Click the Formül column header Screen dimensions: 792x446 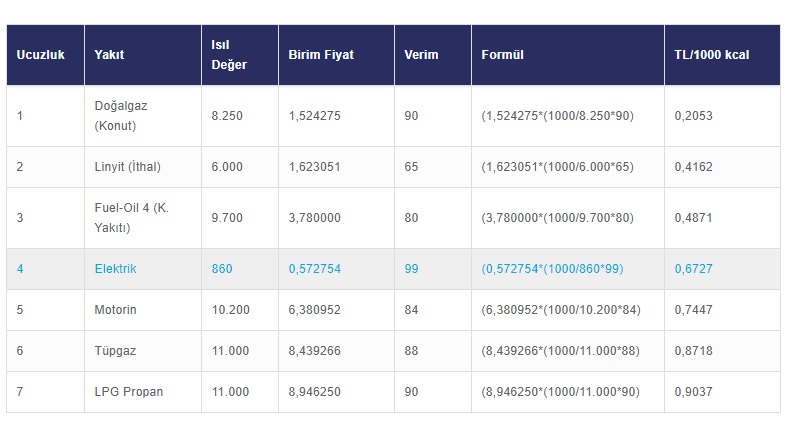point(503,55)
